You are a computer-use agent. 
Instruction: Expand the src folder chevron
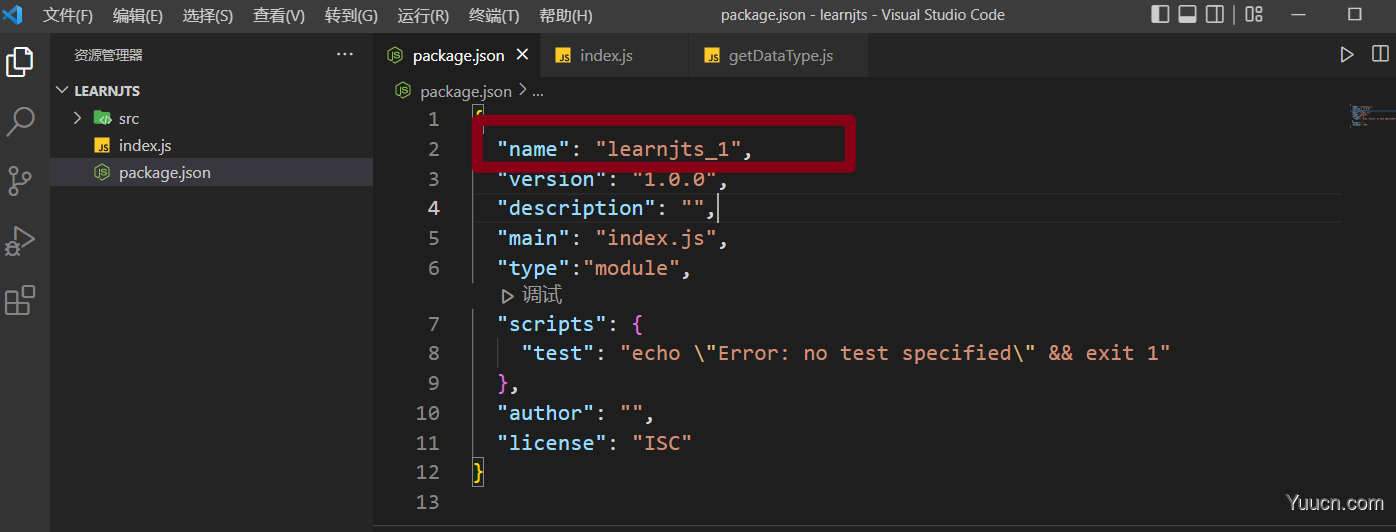pyautogui.click(x=77, y=118)
